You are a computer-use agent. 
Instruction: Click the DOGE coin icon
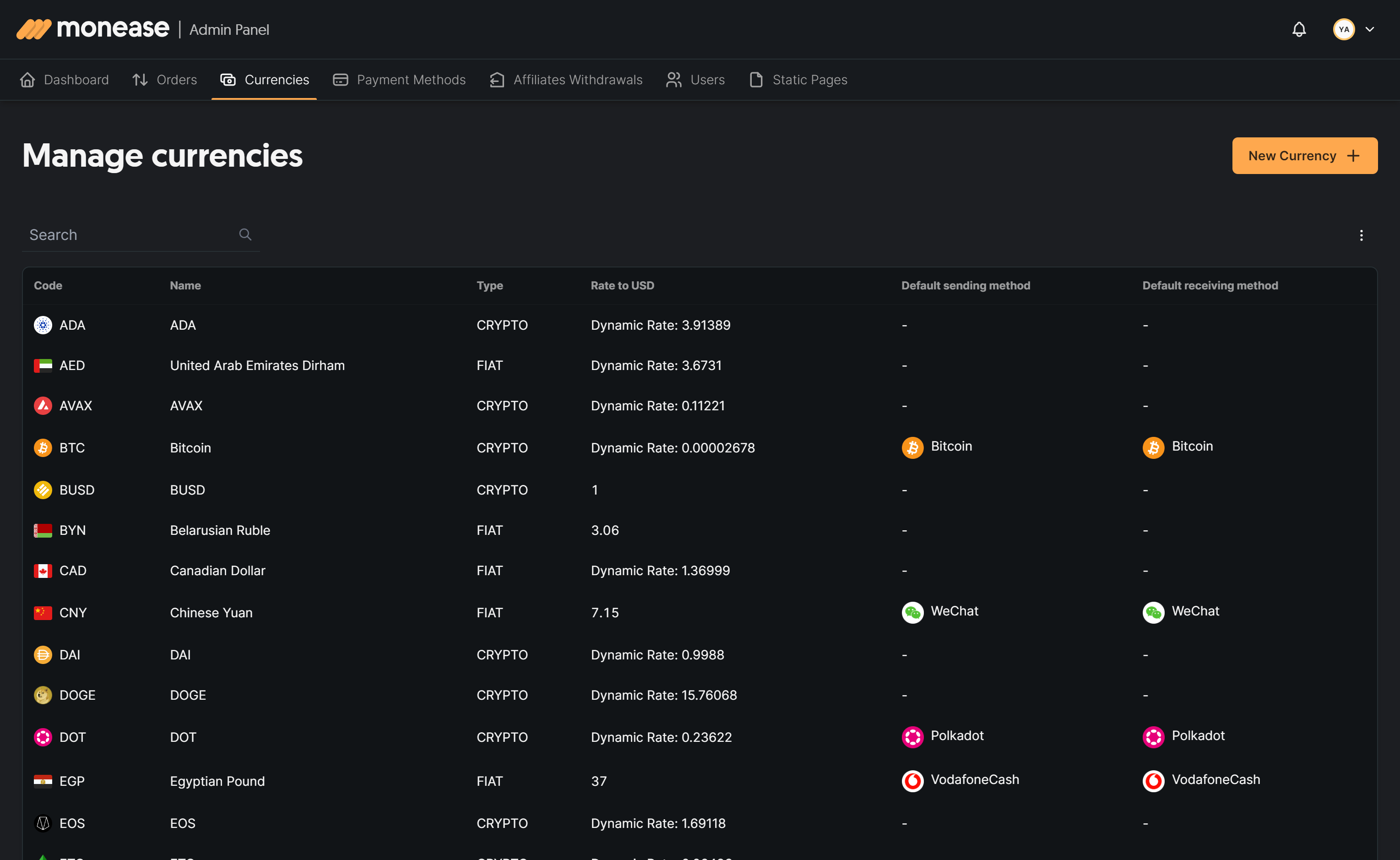coord(43,695)
